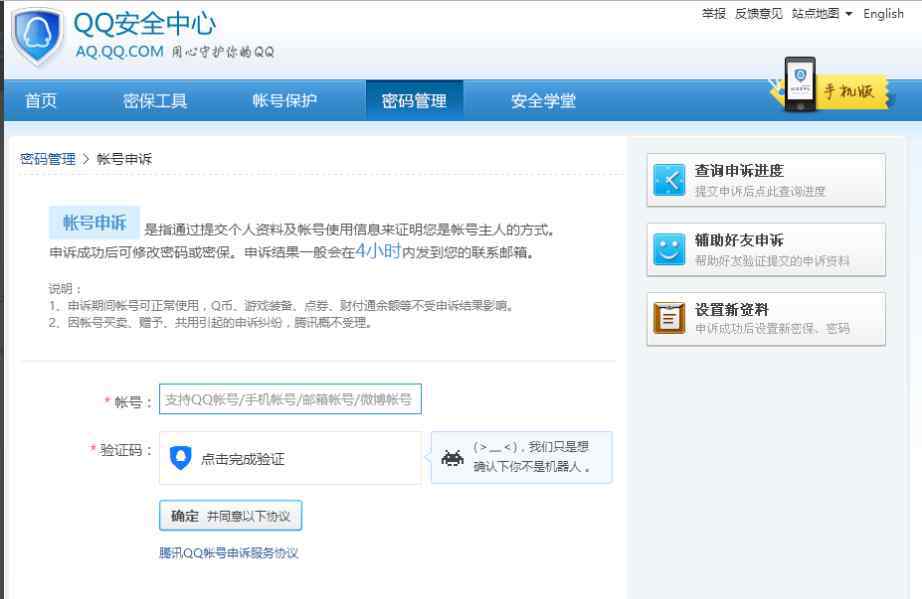Focus the 帐号 account input field

290,399
